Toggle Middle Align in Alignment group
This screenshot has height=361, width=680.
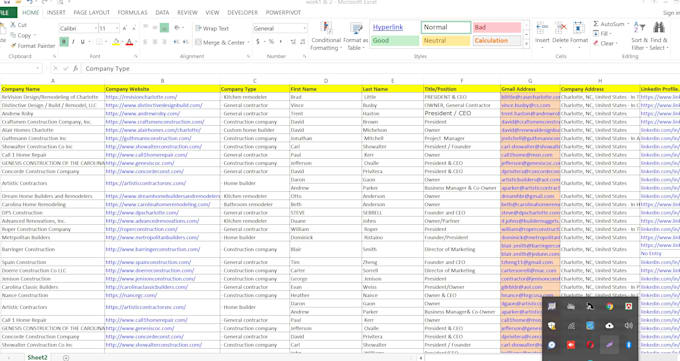(x=155, y=28)
